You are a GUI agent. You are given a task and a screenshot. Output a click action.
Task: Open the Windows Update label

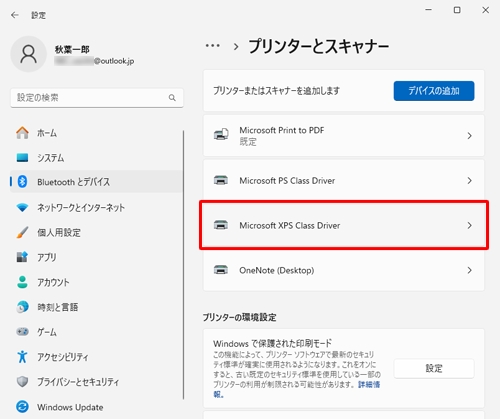click(x=70, y=407)
